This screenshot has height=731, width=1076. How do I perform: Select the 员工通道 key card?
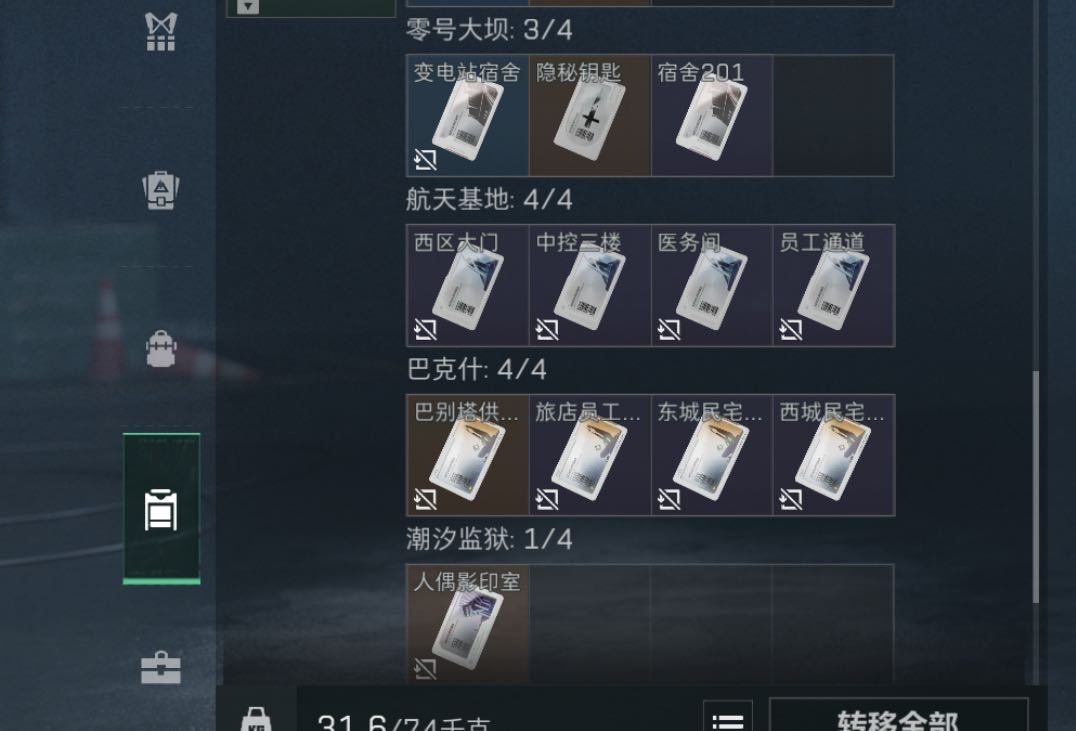click(x=834, y=286)
